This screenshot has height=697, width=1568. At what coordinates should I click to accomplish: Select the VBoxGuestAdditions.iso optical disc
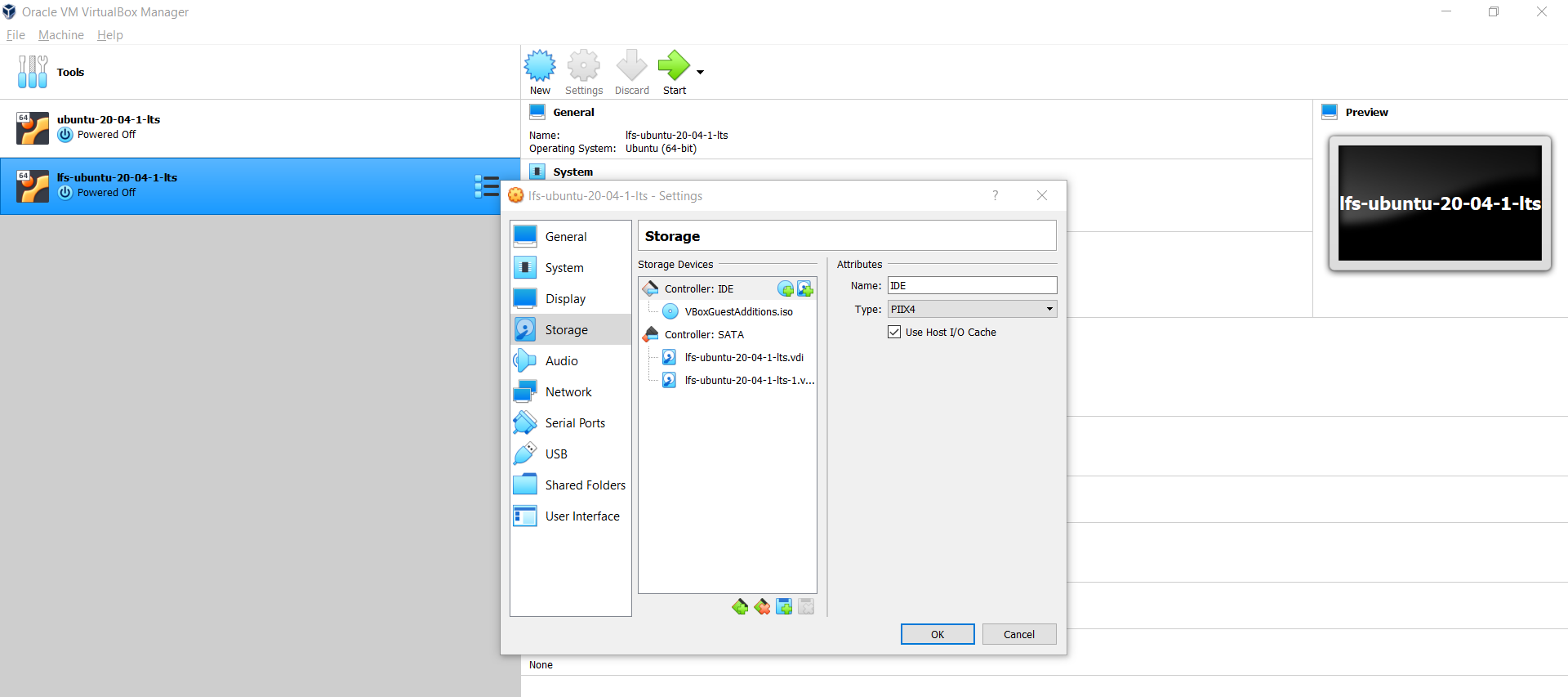pos(727,311)
